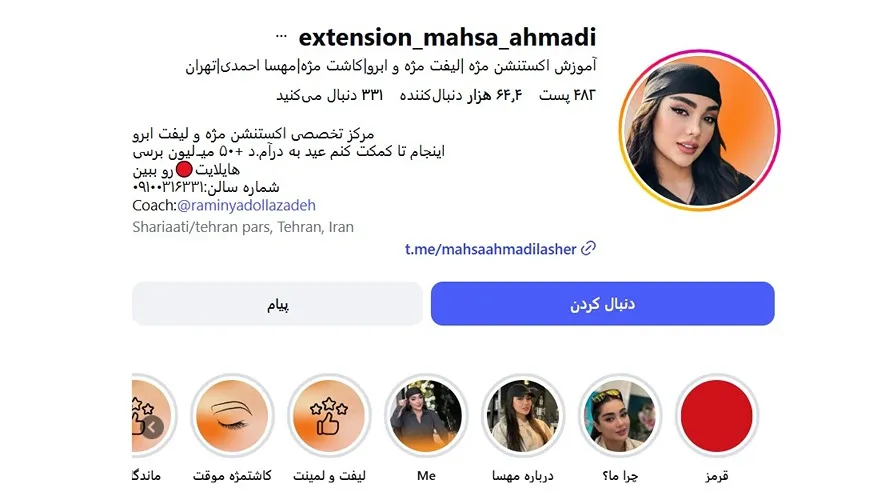The width and height of the screenshot is (889, 500).
Task: Open the red 'قرمز' highlight circle
Action: (716, 416)
